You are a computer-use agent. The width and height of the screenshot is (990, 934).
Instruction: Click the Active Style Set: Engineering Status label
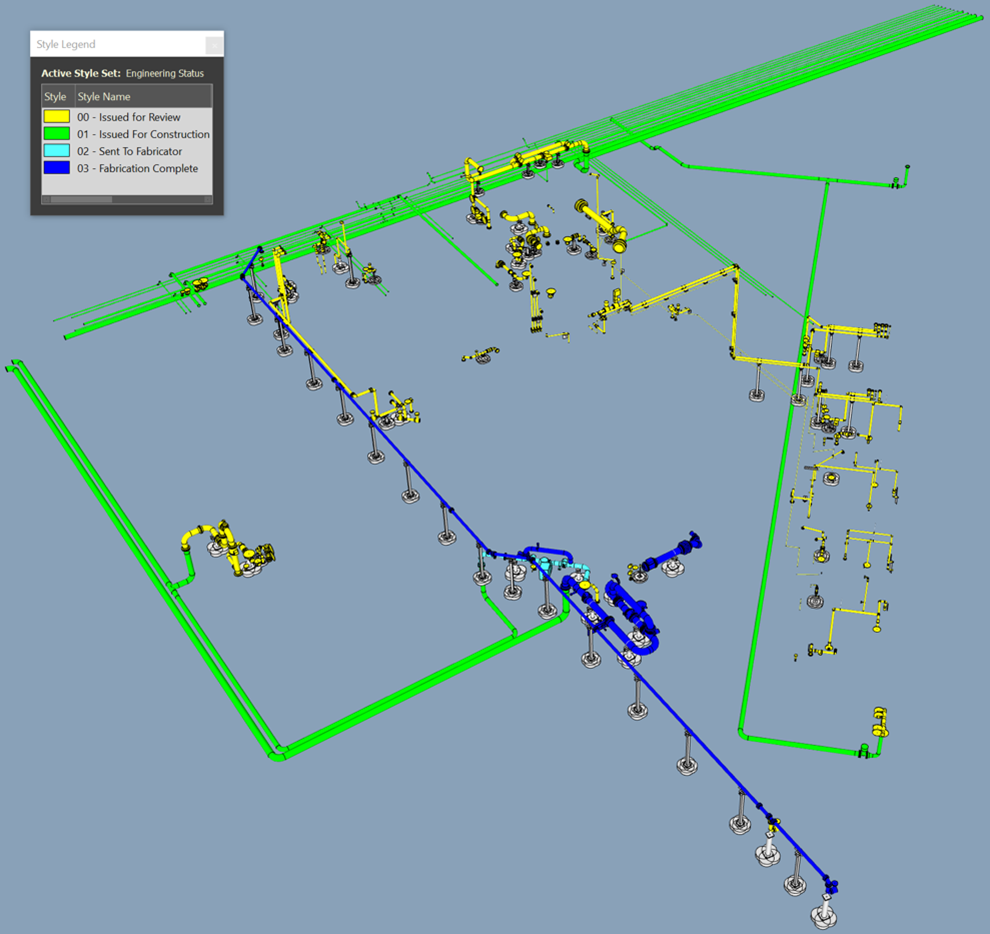click(x=122, y=73)
